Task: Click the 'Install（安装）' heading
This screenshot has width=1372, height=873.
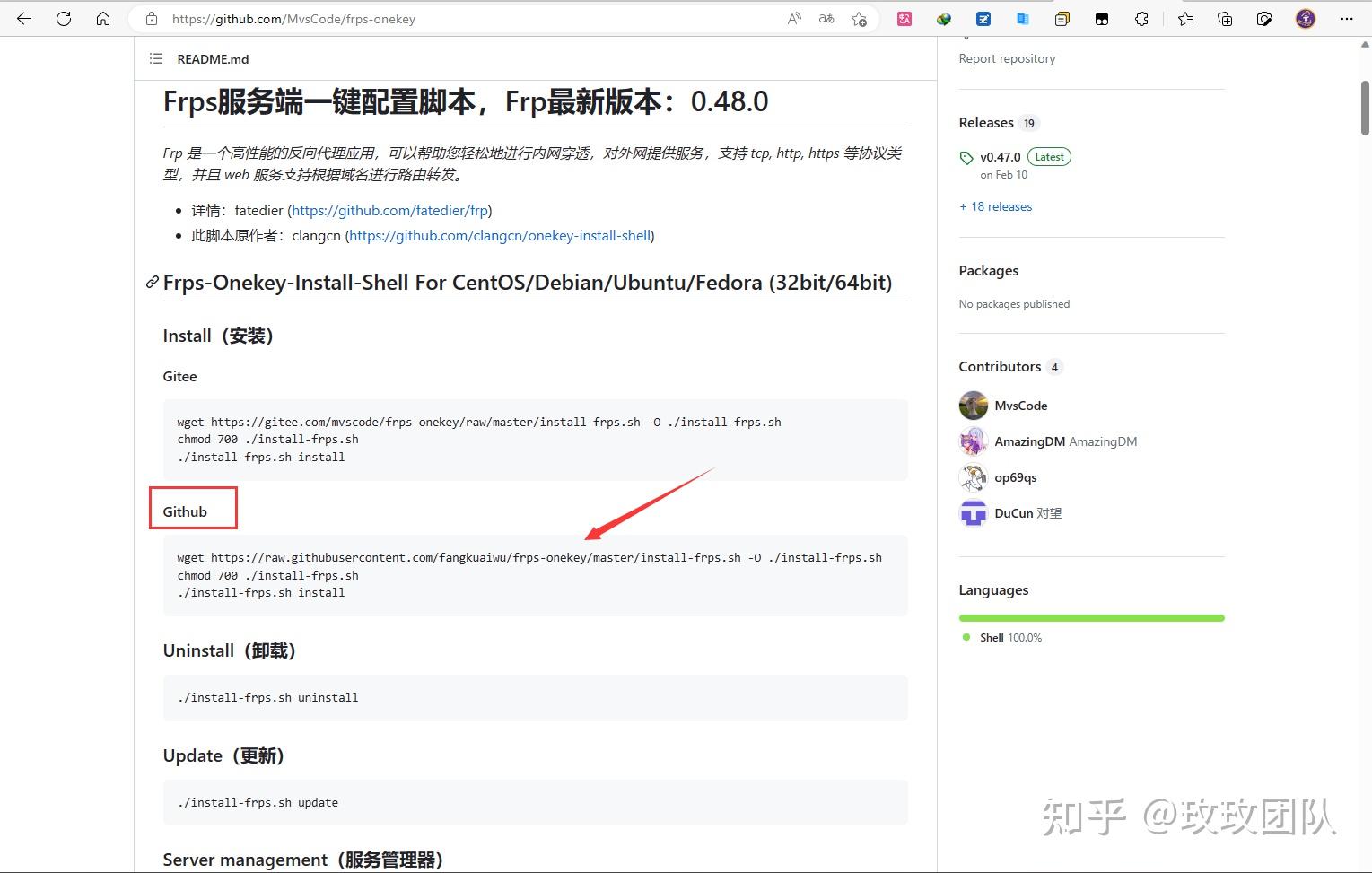Action: point(218,336)
